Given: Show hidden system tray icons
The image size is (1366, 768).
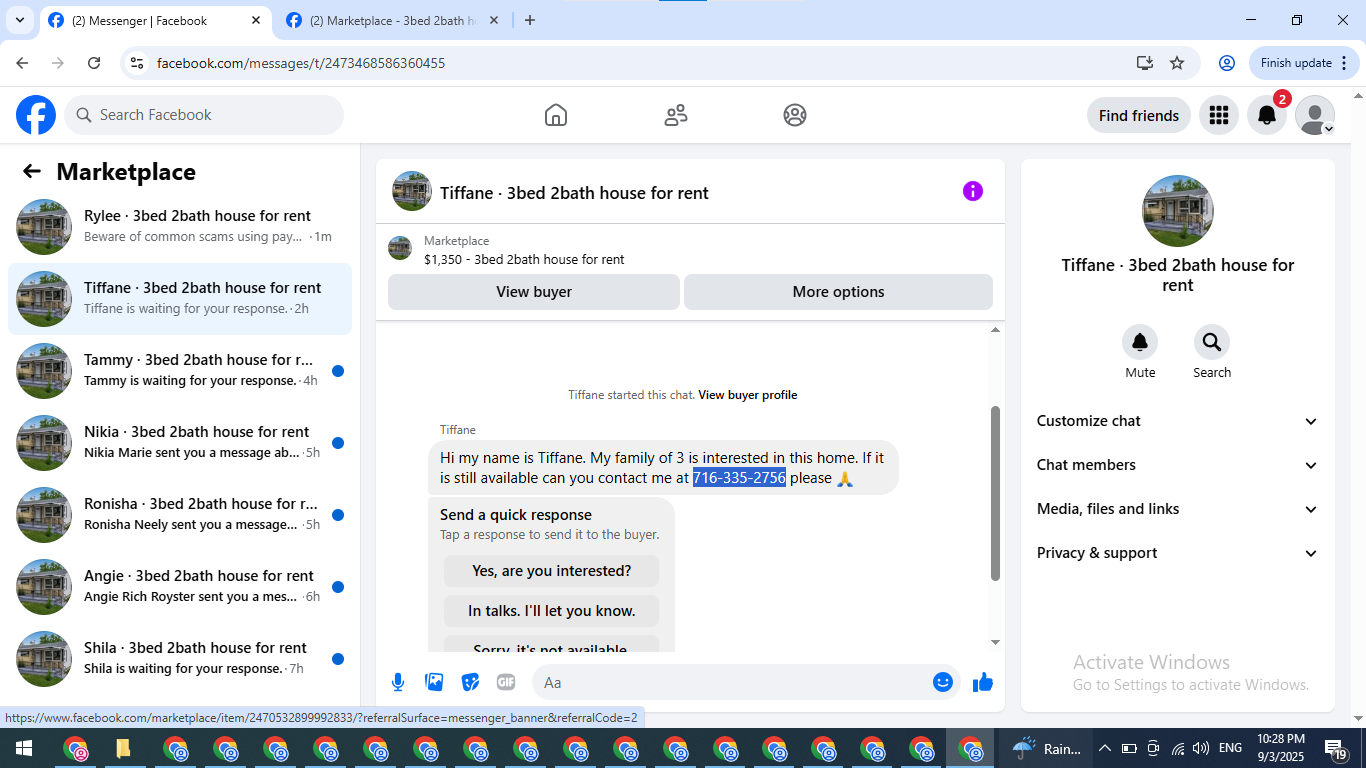Looking at the screenshot, I should (1105, 748).
